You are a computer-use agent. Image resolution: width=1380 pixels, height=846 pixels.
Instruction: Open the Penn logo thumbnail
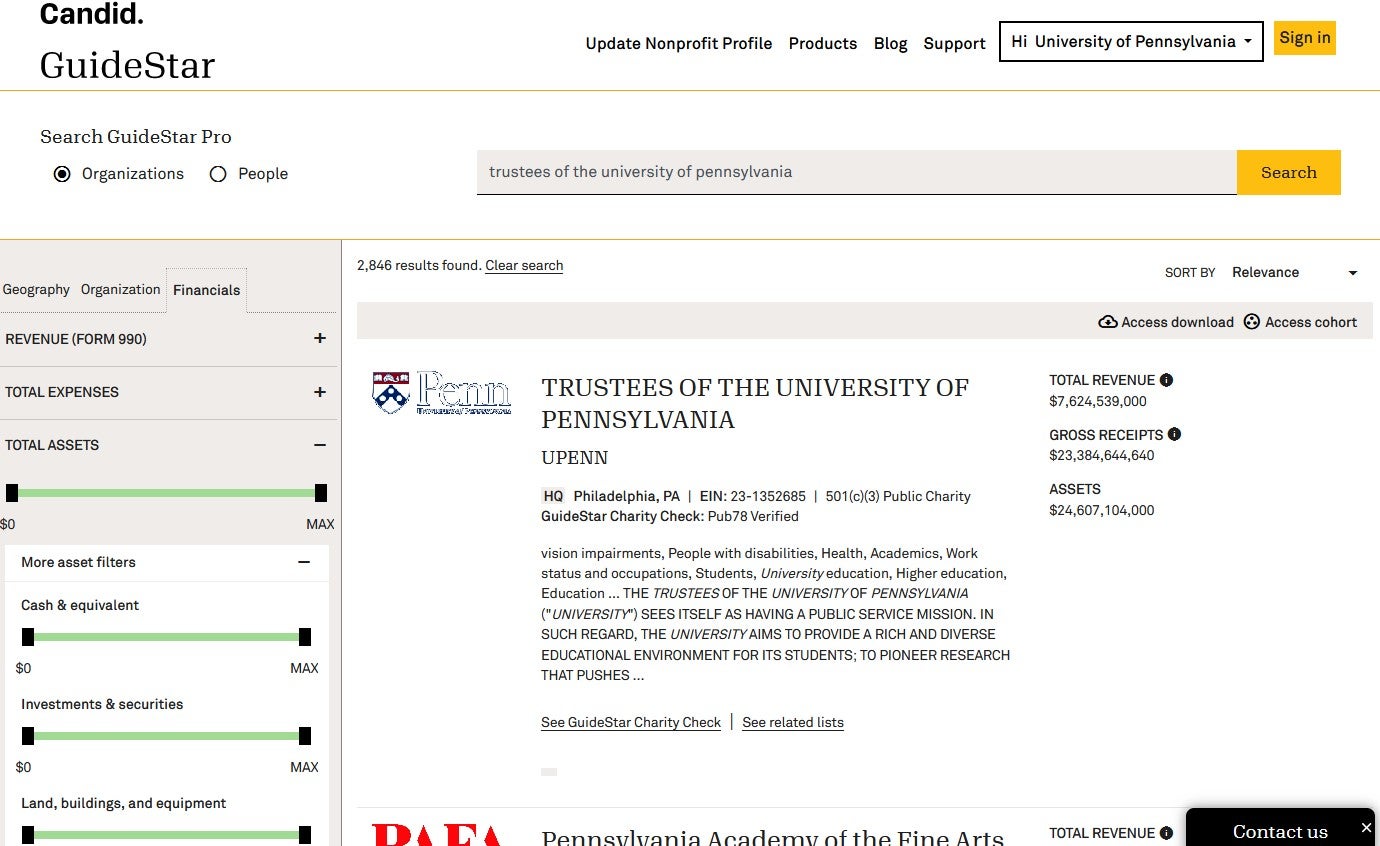pyautogui.click(x=441, y=393)
